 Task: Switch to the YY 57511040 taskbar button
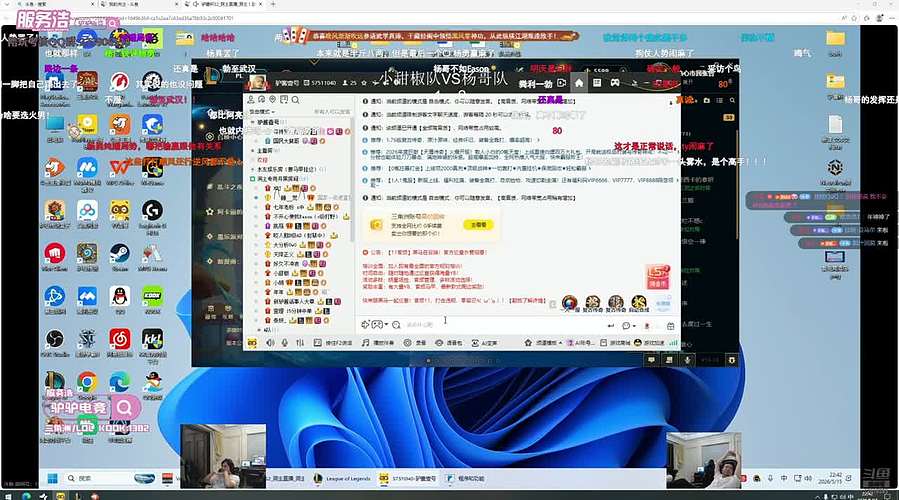tap(408, 478)
